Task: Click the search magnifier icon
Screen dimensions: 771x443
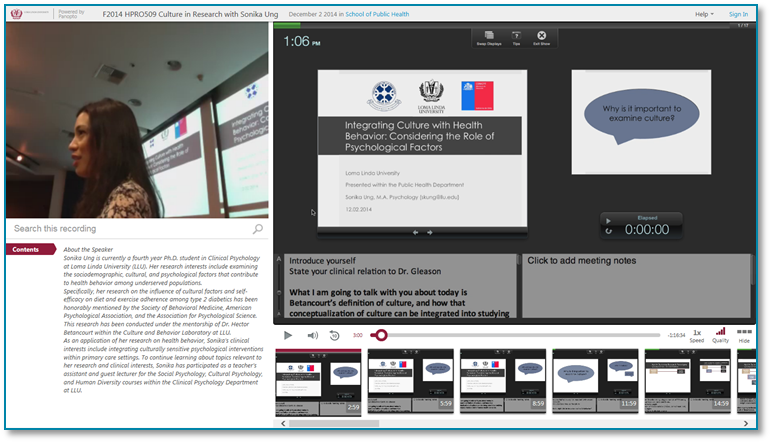Action: click(258, 229)
